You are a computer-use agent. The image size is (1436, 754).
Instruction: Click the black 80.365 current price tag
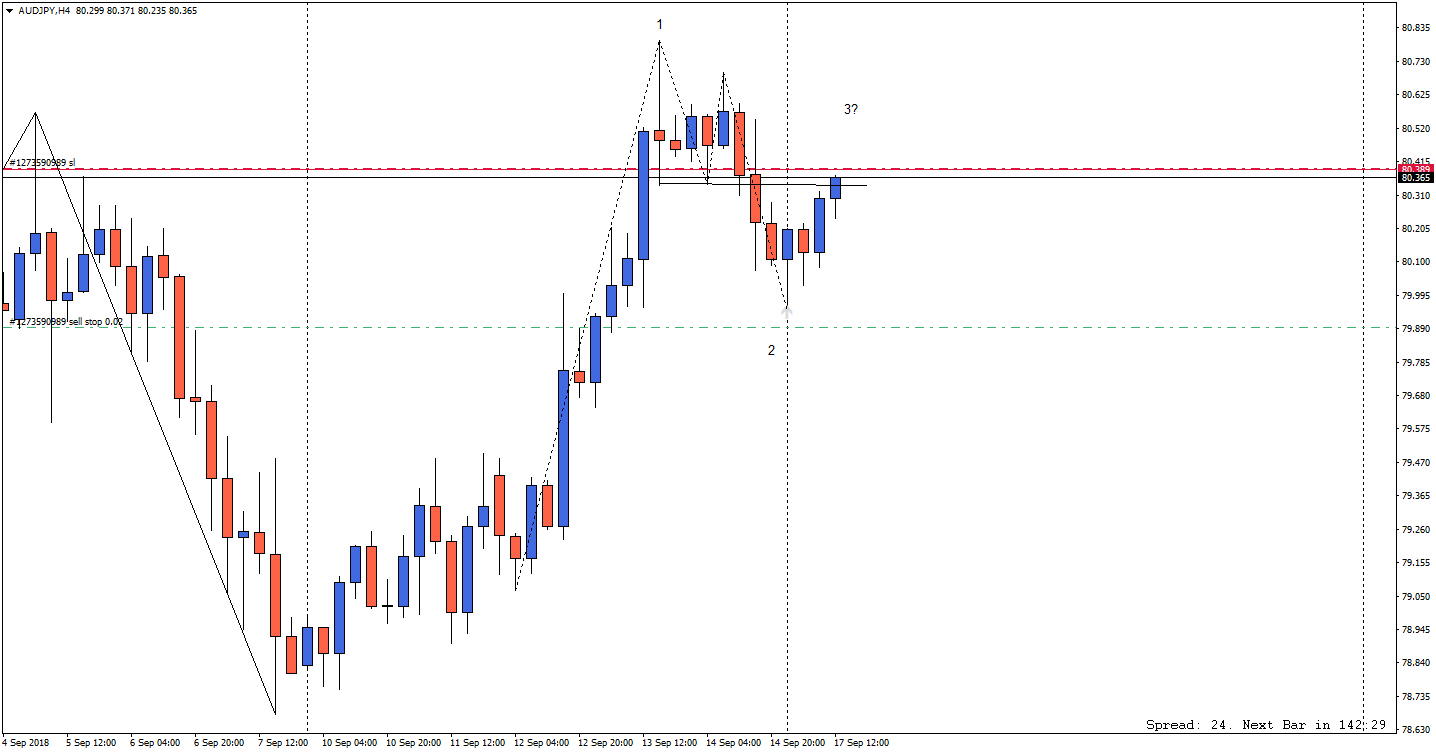(1414, 178)
